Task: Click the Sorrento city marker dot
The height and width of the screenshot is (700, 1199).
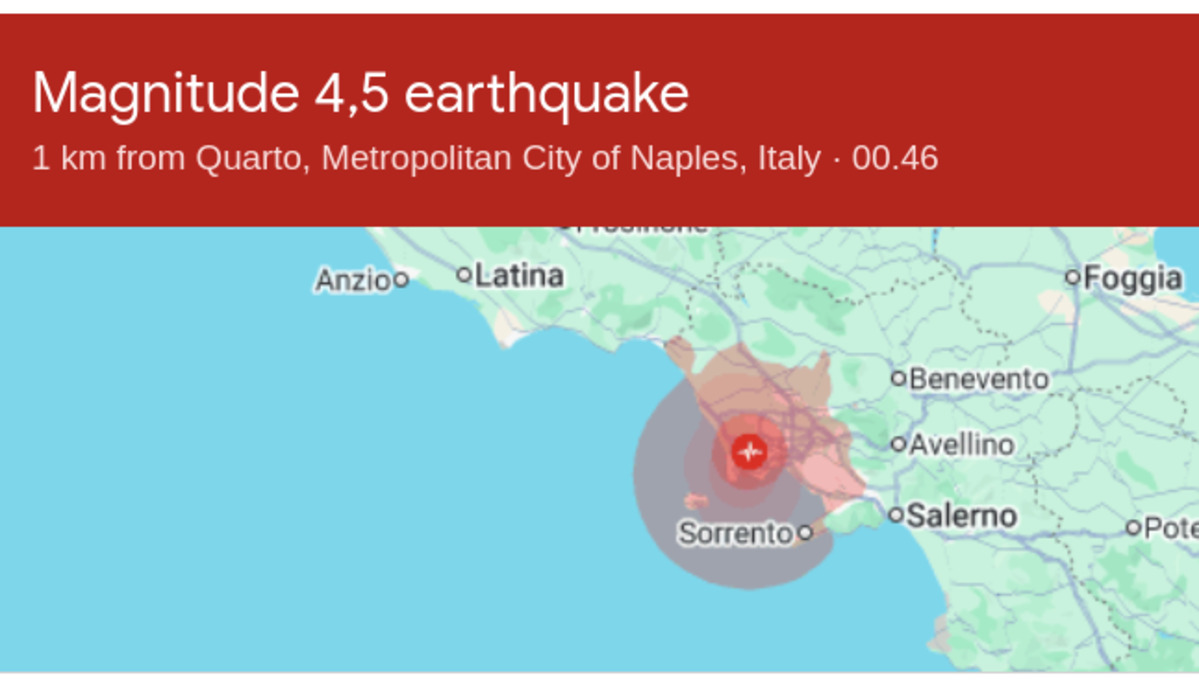Action: [x=804, y=532]
